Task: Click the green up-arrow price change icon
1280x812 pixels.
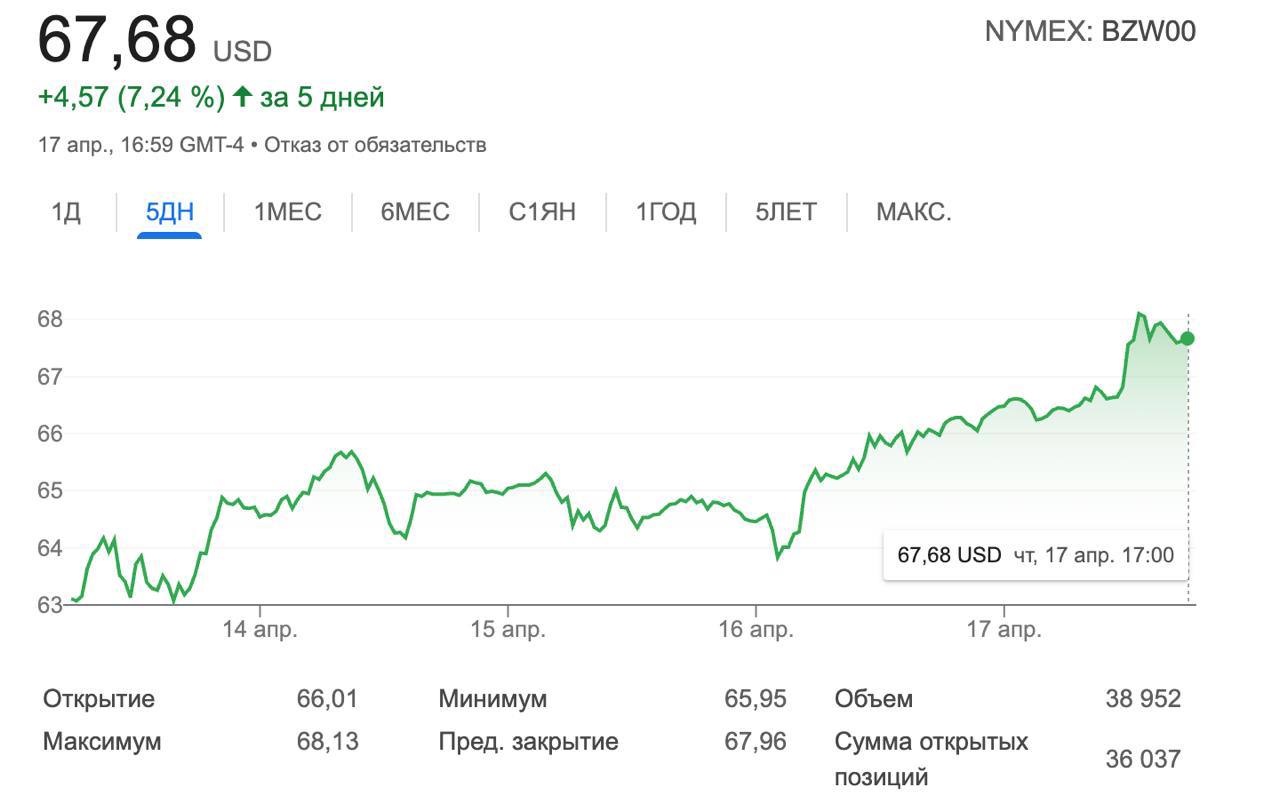Action: pyautogui.click(x=241, y=97)
